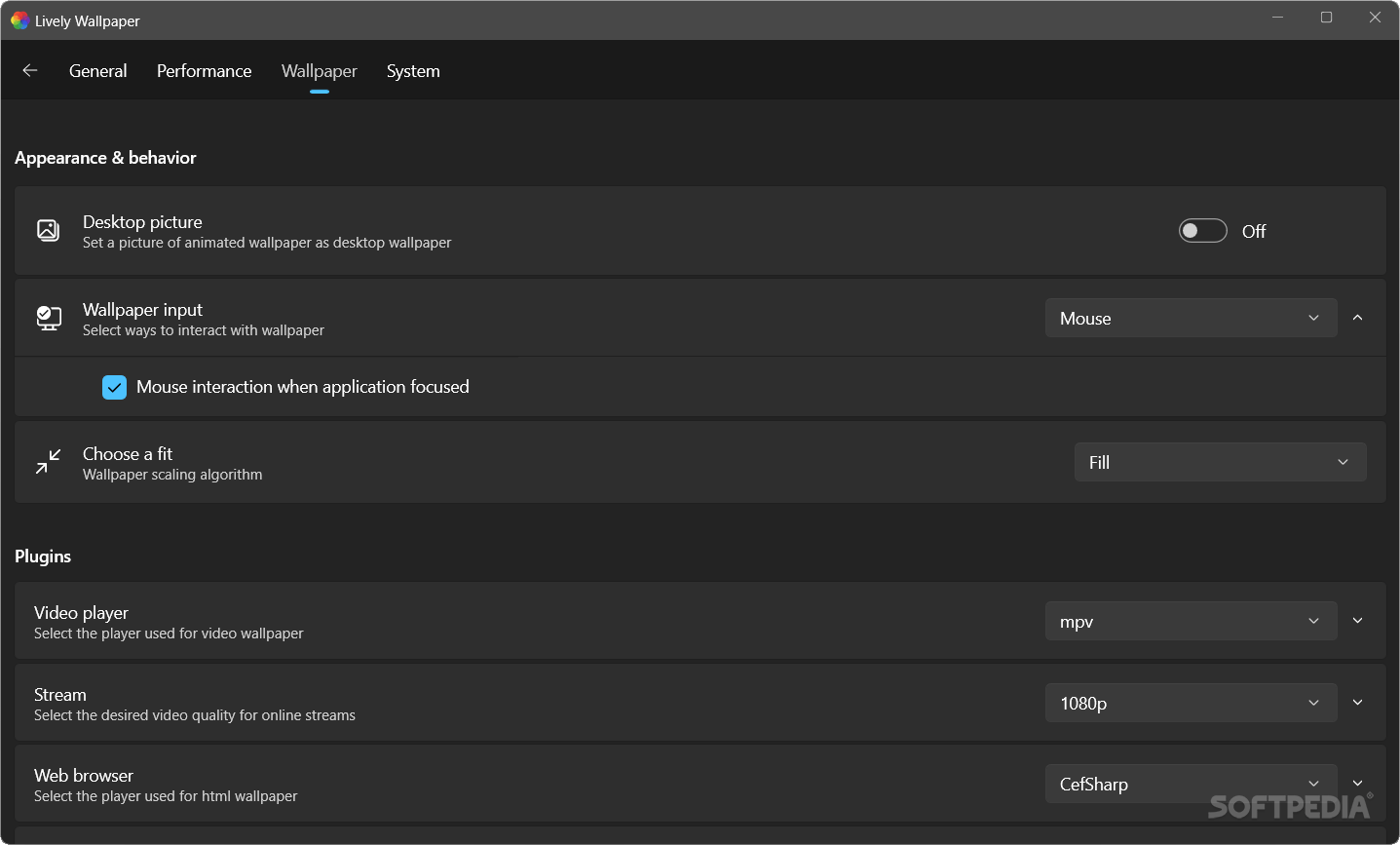Open the CefSharp browser dropdown
Image resolution: width=1400 pixels, height=845 pixels.
[x=1191, y=784]
